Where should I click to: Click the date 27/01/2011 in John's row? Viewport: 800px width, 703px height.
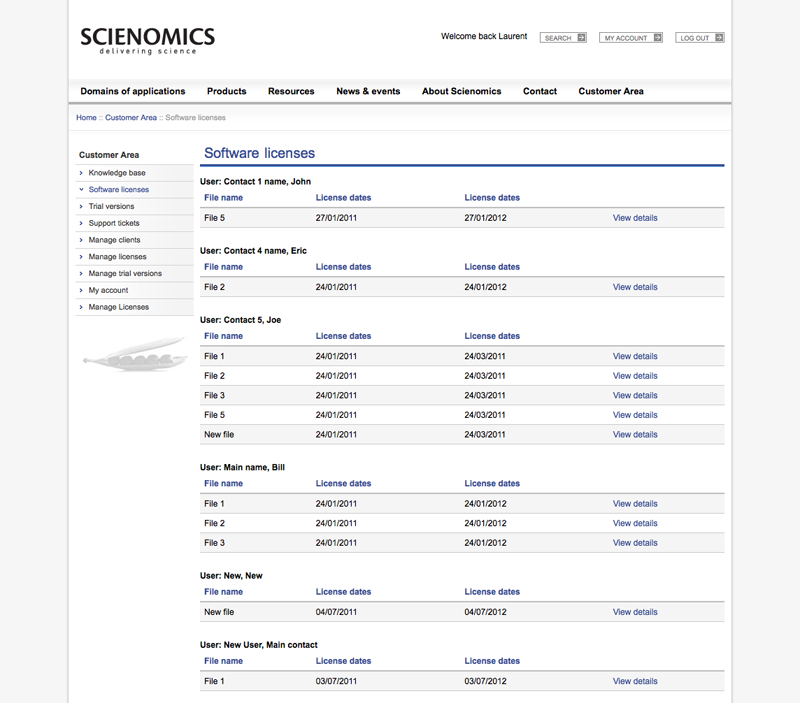click(336, 218)
